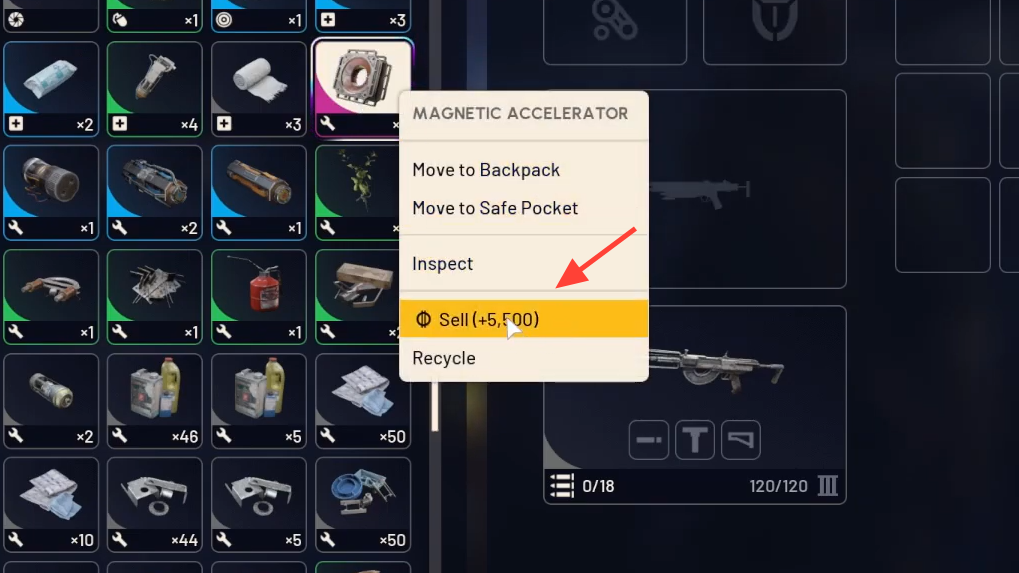Viewport: 1019px width, 573px height.
Task: Click the inventory vertical scrollbar handle
Action: (x=435, y=406)
